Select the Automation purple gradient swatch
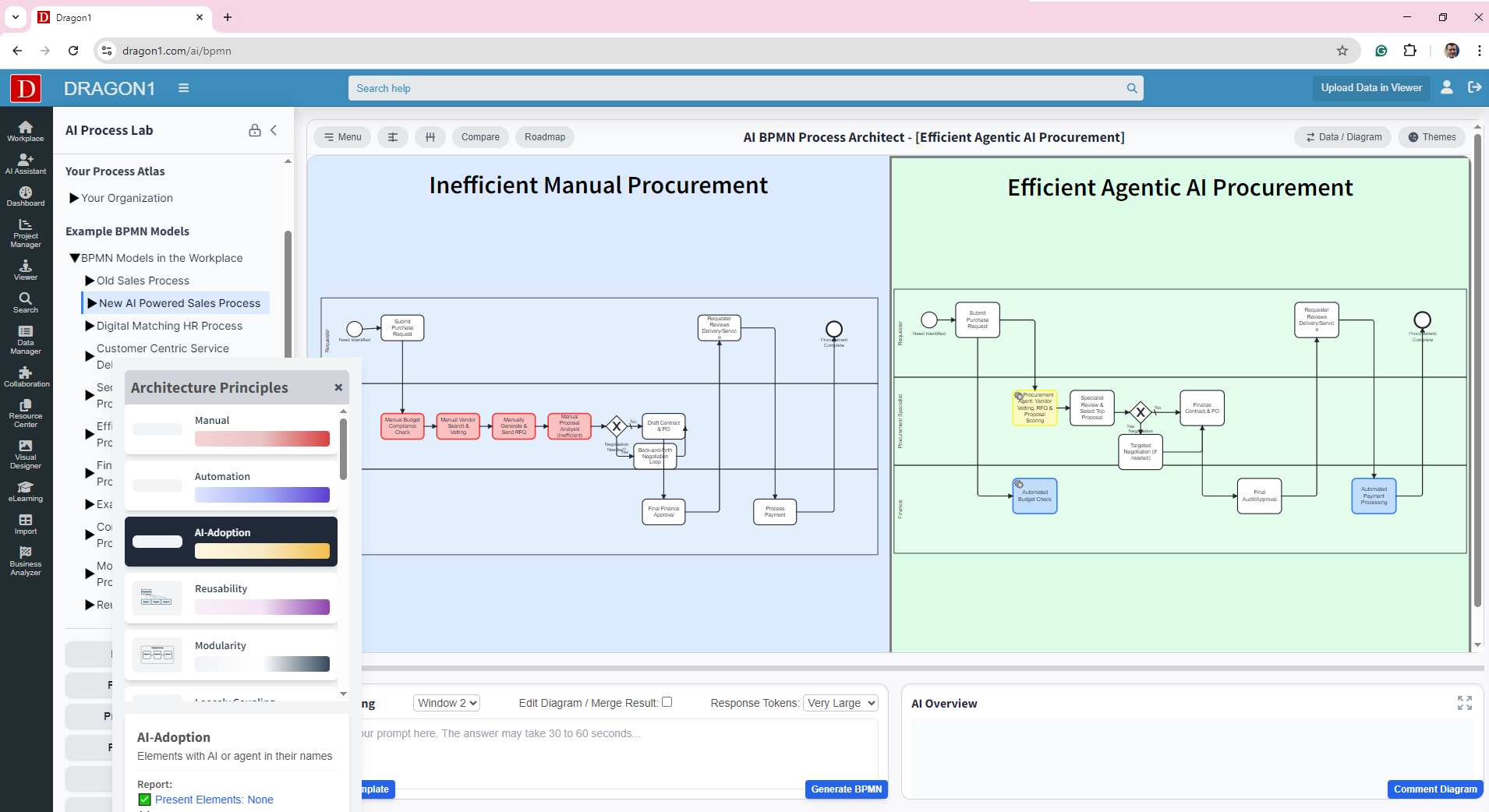Screen dimensions: 1489x812 [262, 495]
